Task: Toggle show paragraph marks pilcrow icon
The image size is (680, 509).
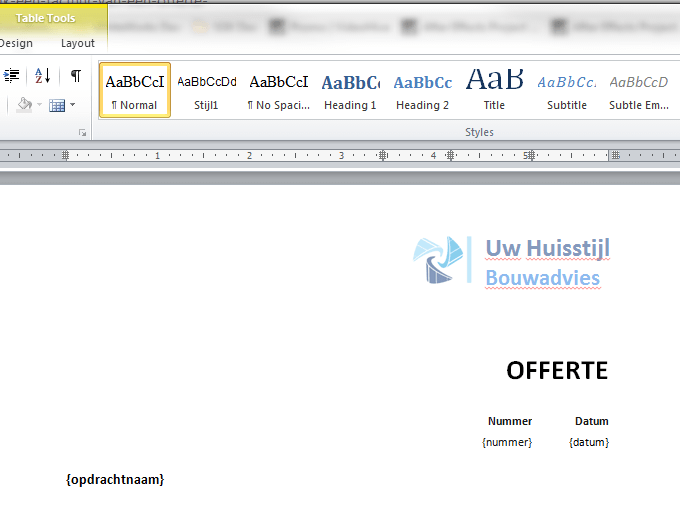Action: tap(76, 76)
